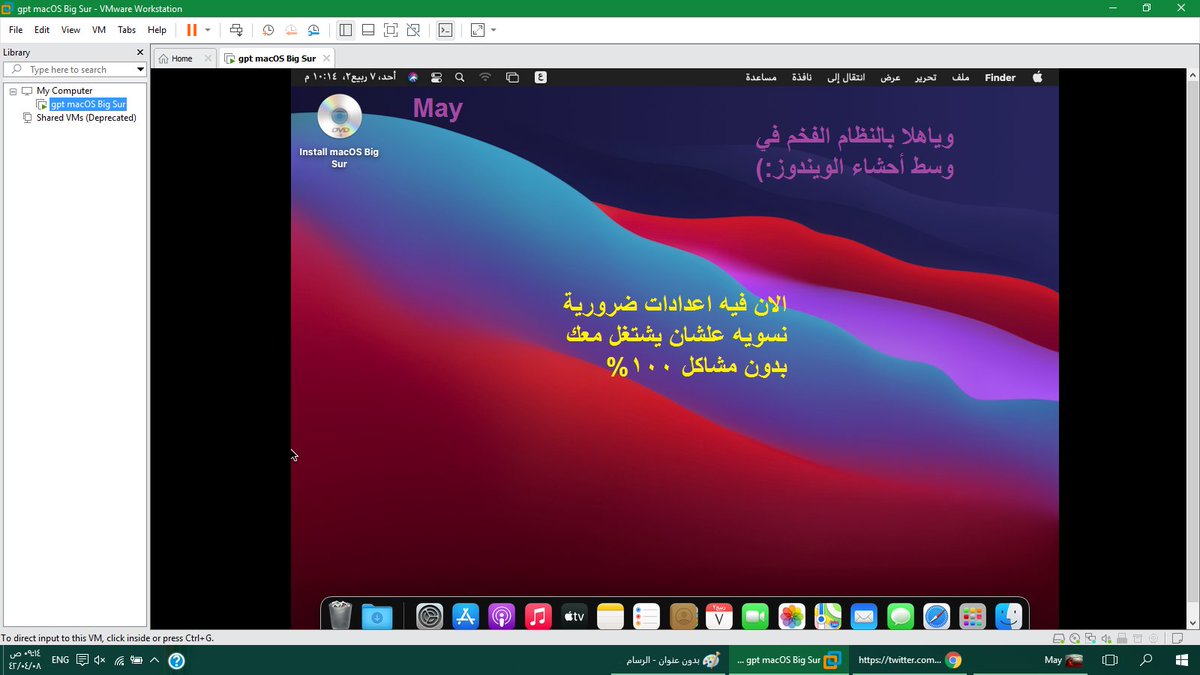
Task: Enter full screen mode from toolbar
Action: pyautogui.click(x=391, y=30)
